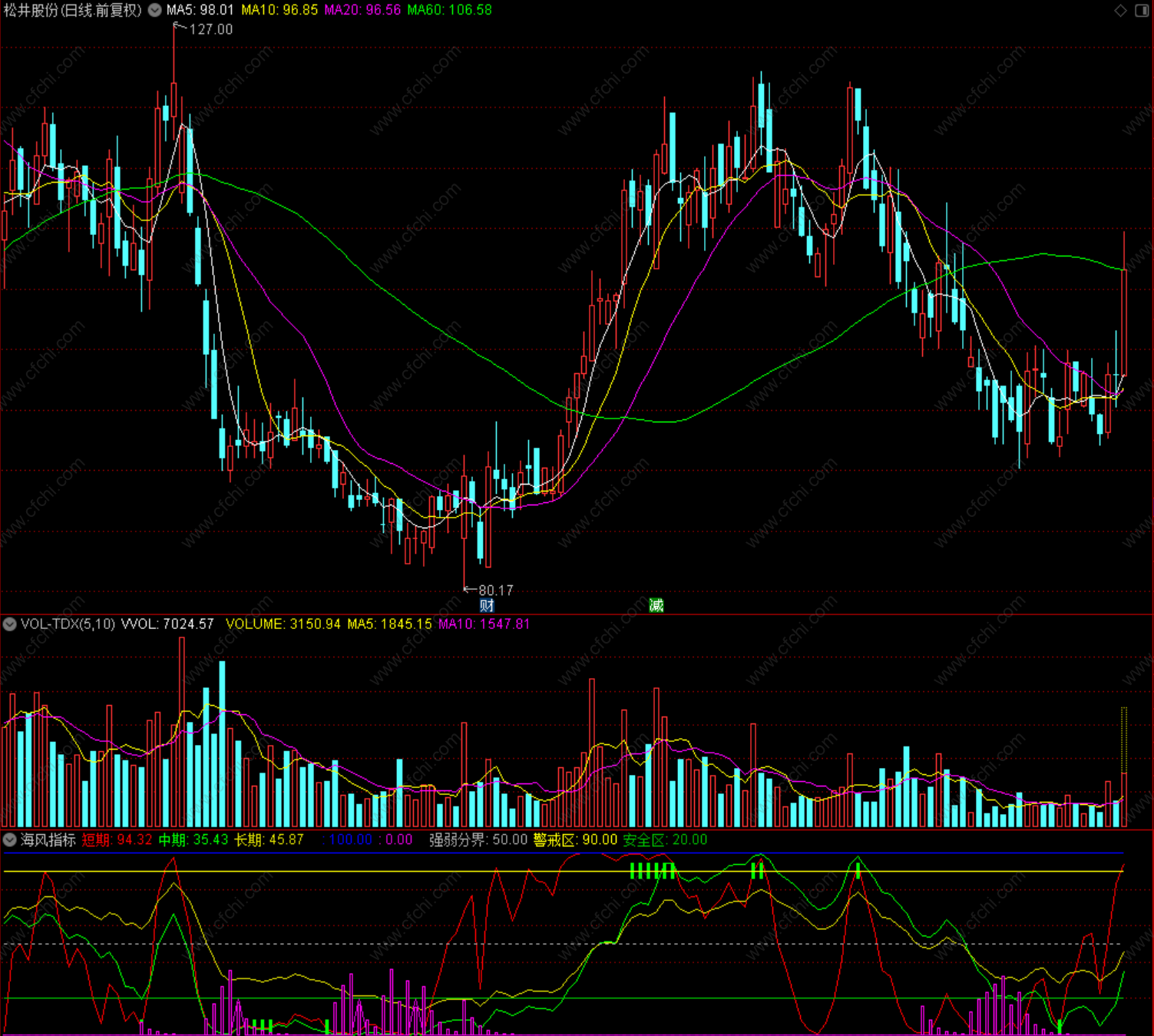This screenshot has width=1154, height=1036.
Task: Click the magenta :0.00 value
Action: (x=395, y=840)
